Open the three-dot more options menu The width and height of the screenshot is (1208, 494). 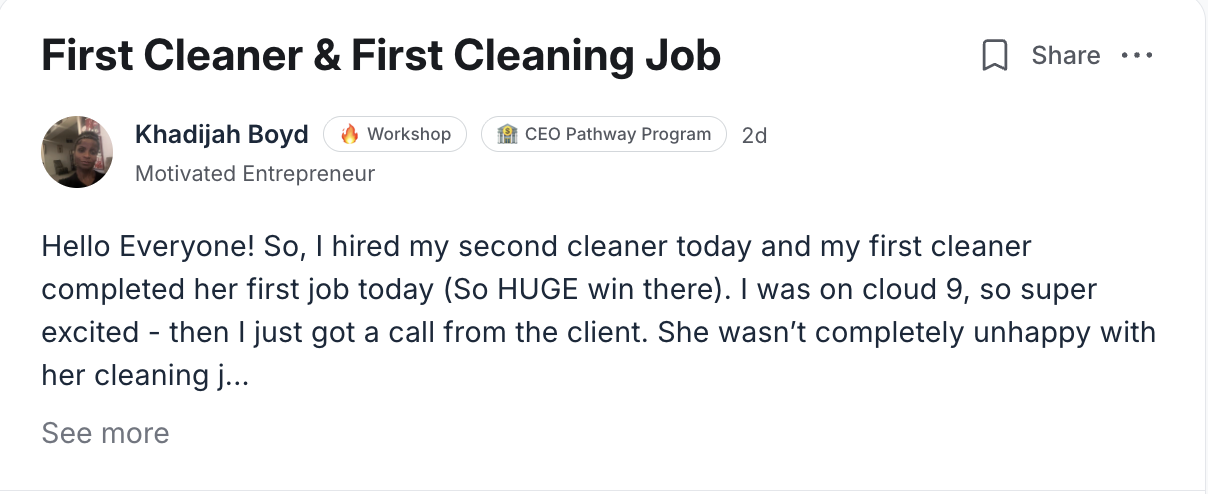click(1137, 56)
